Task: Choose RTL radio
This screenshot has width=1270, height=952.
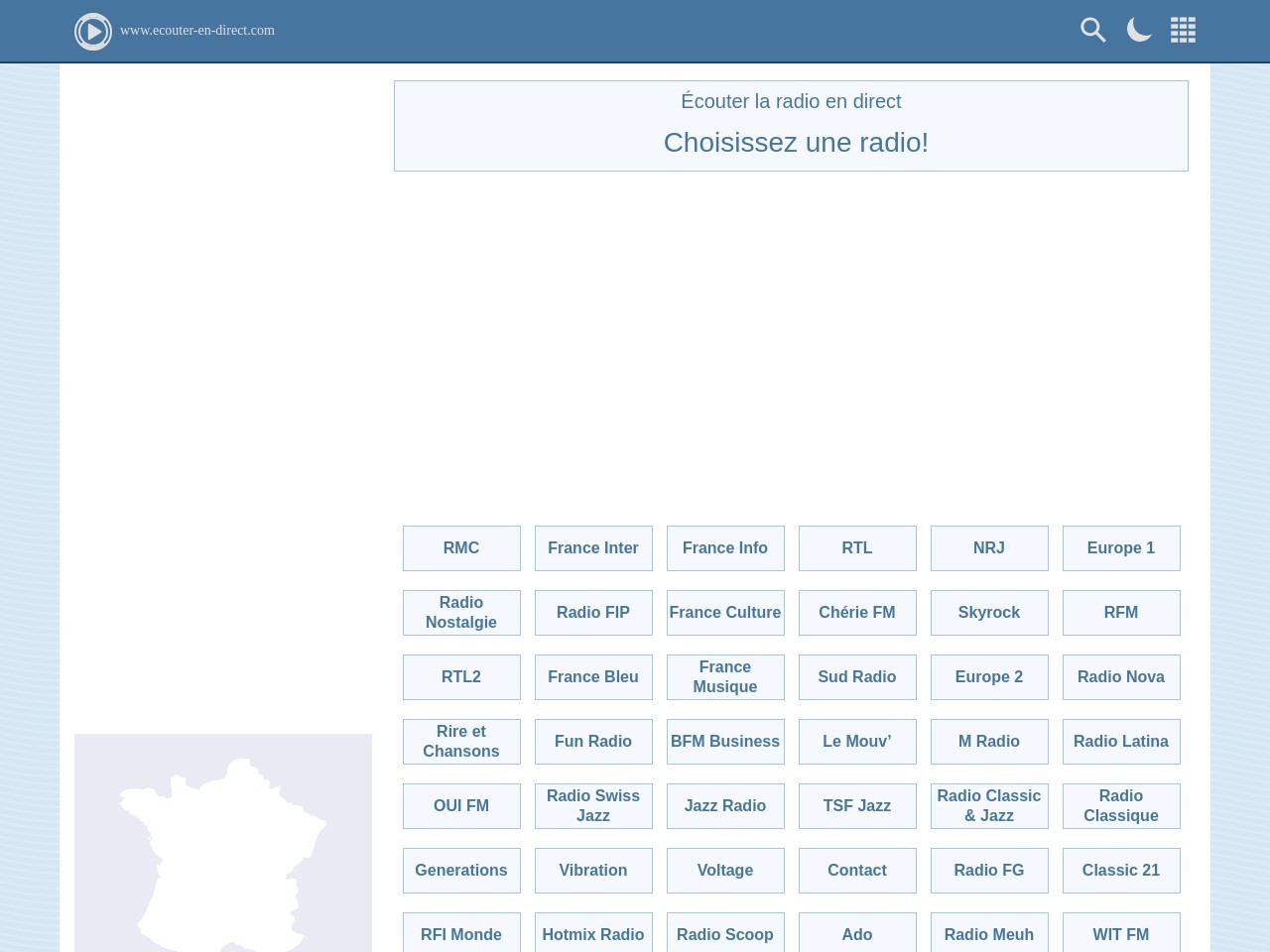Action: pyautogui.click(x=857, y=548)
